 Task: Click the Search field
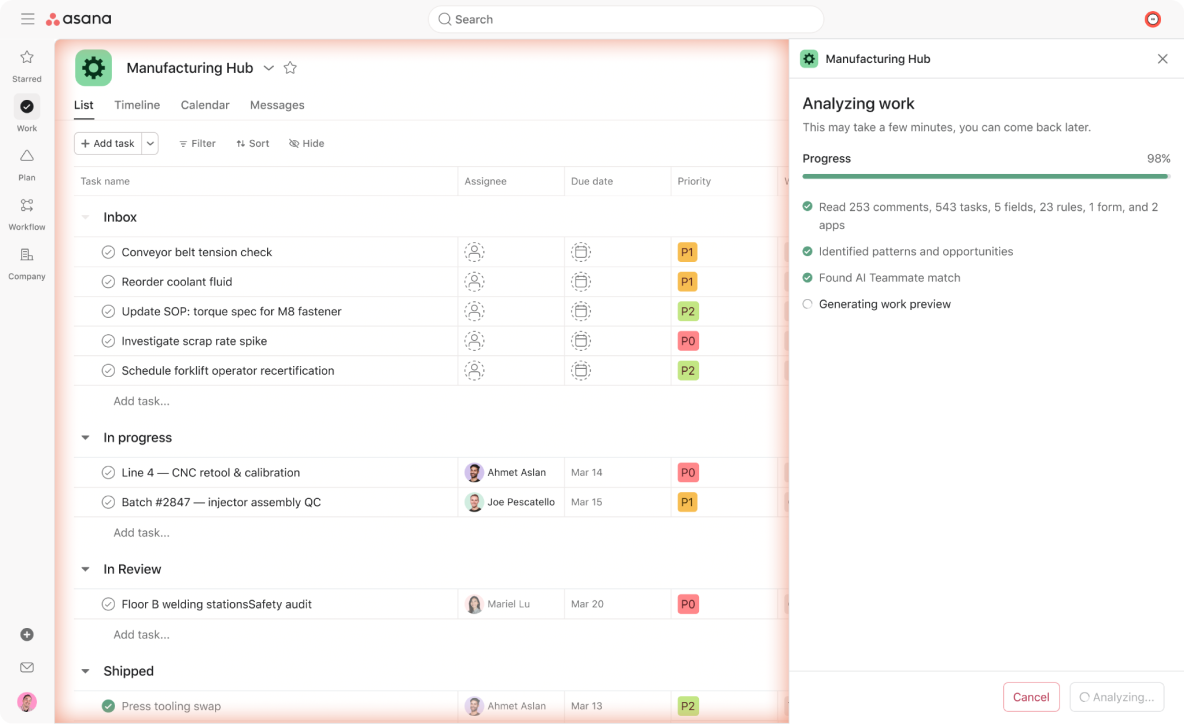625,20
